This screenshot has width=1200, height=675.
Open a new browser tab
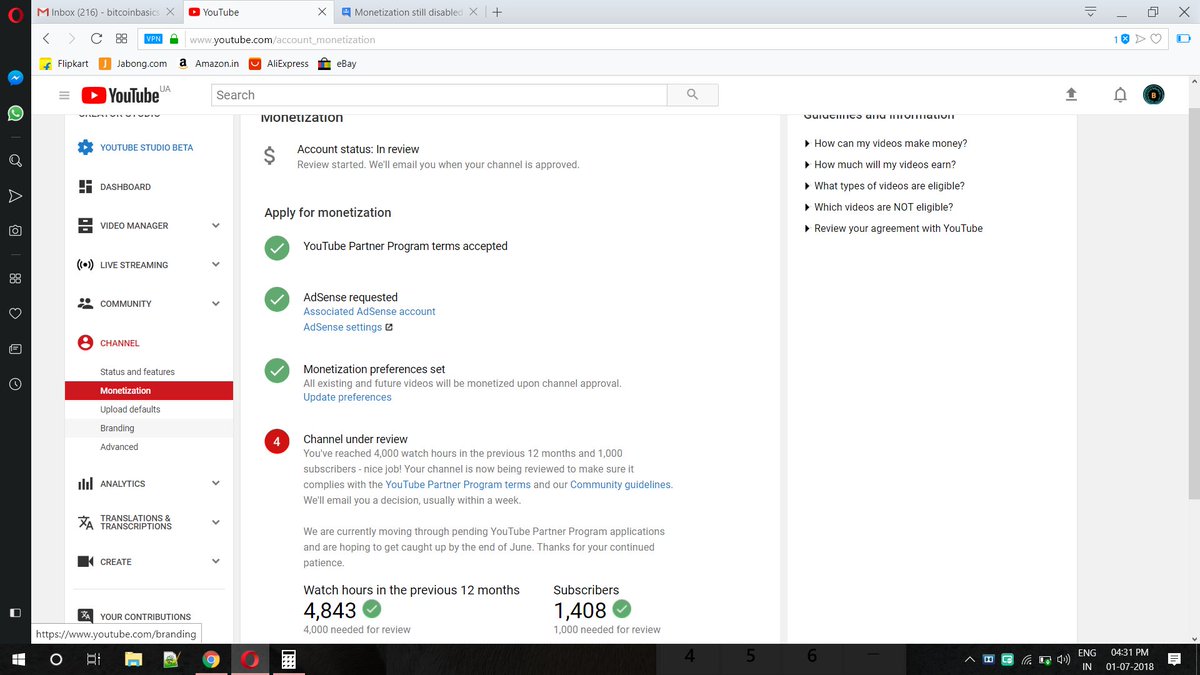point(497,12)
